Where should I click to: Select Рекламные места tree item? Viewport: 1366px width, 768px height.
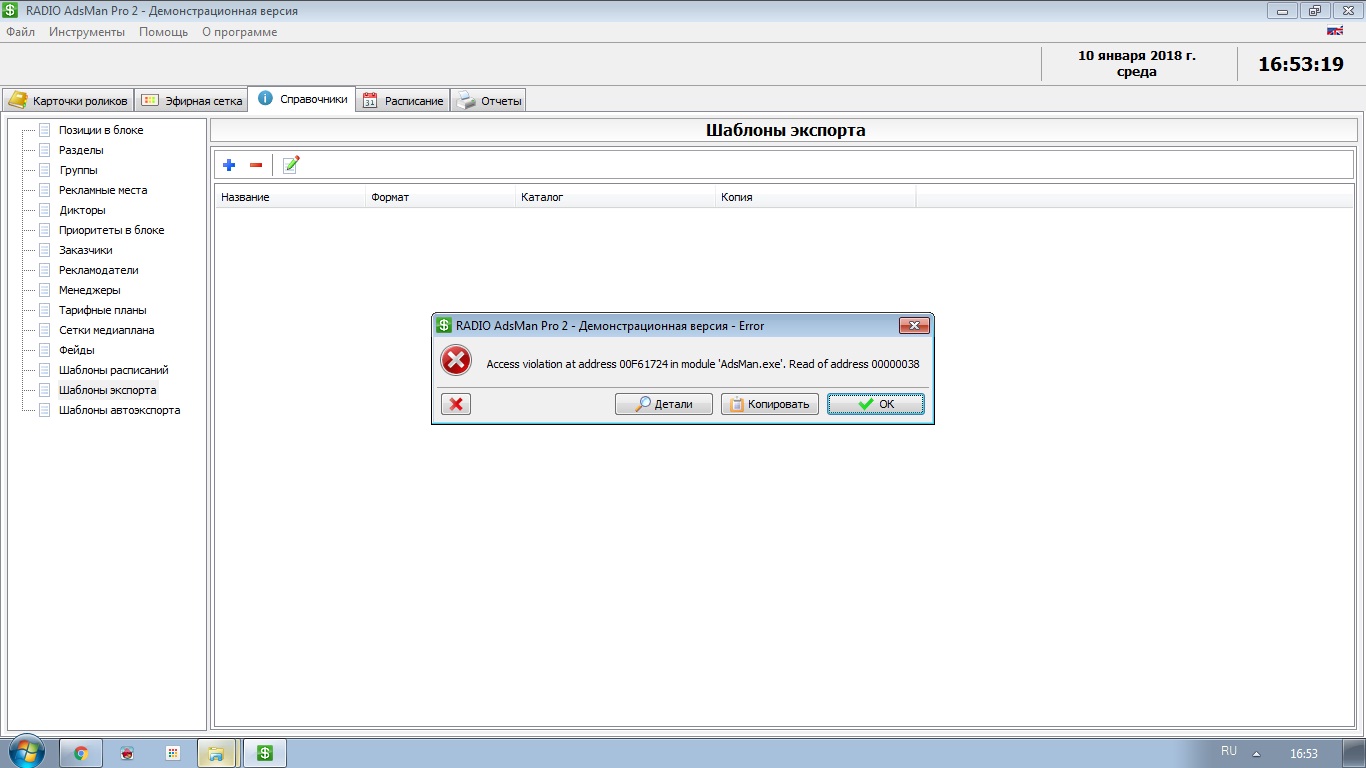(103, 190)
